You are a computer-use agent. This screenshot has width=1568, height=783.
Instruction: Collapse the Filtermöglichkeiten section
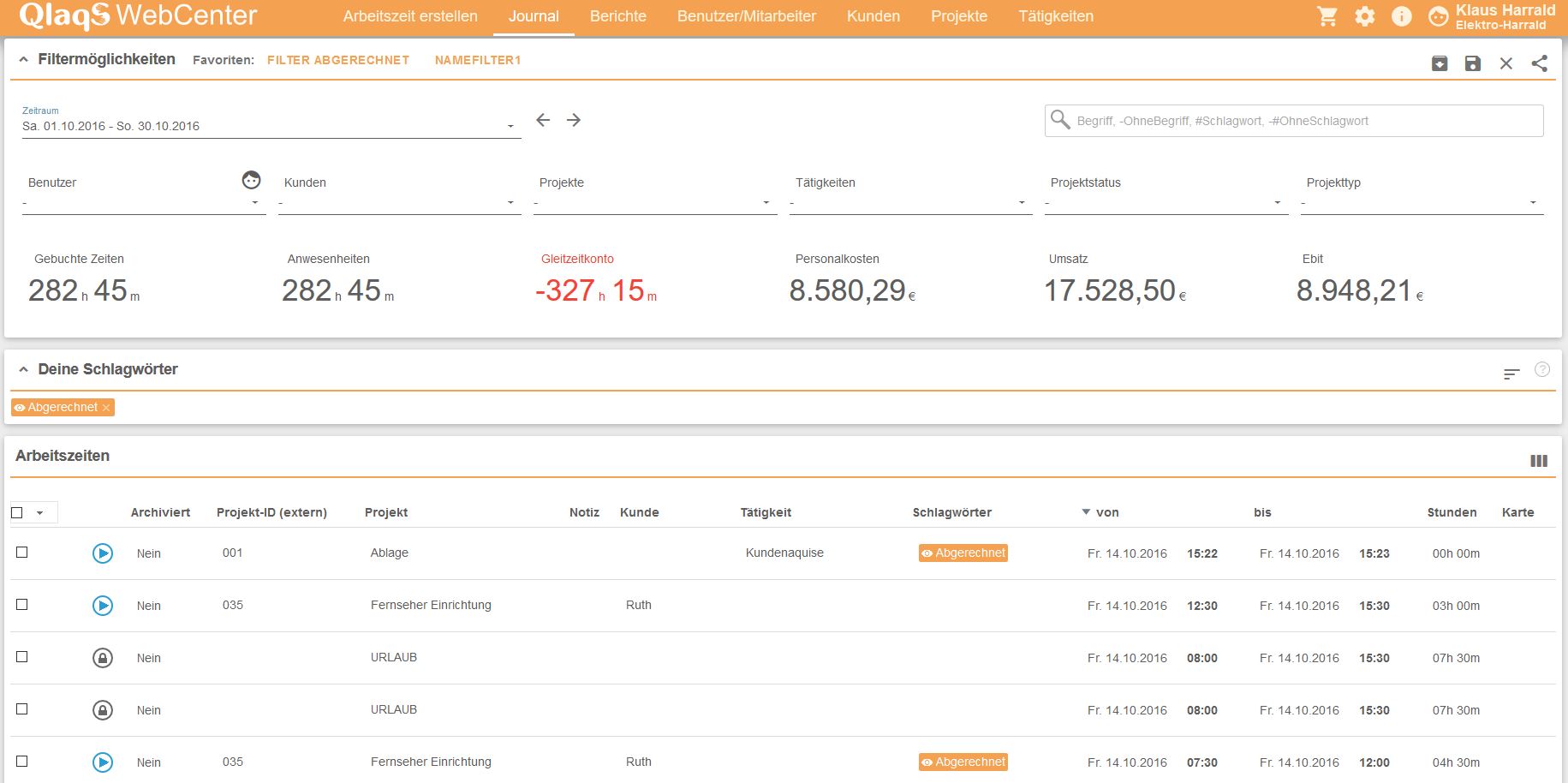pos(24,60)
